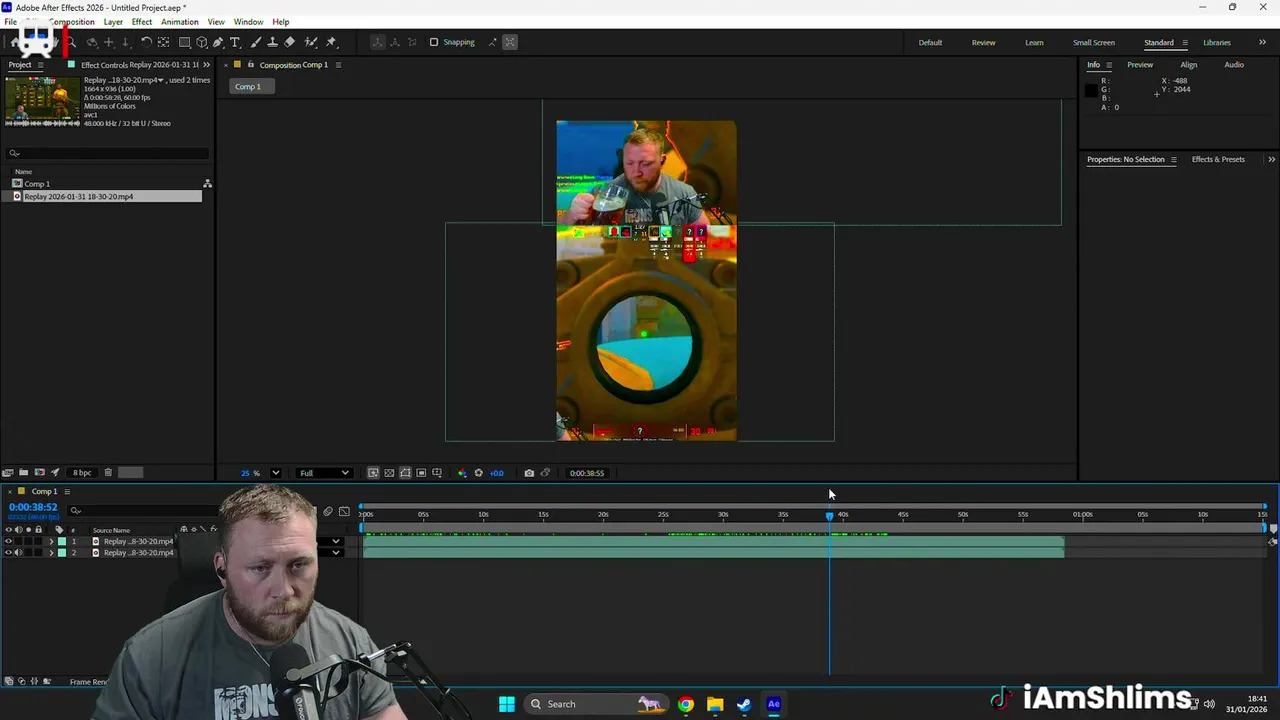Select the Brush tool
1280x720 pixels.
255,42
